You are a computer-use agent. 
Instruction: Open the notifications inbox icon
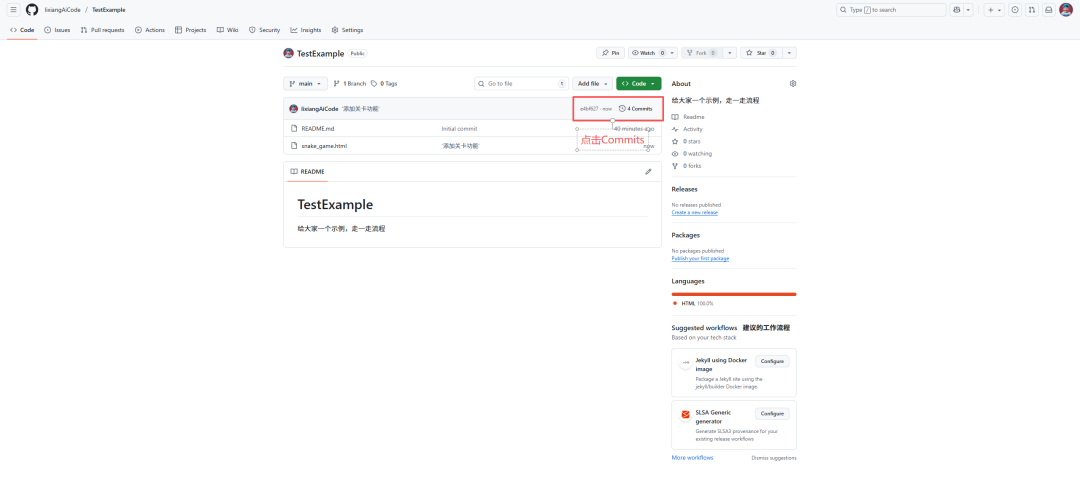point(1048,10)
